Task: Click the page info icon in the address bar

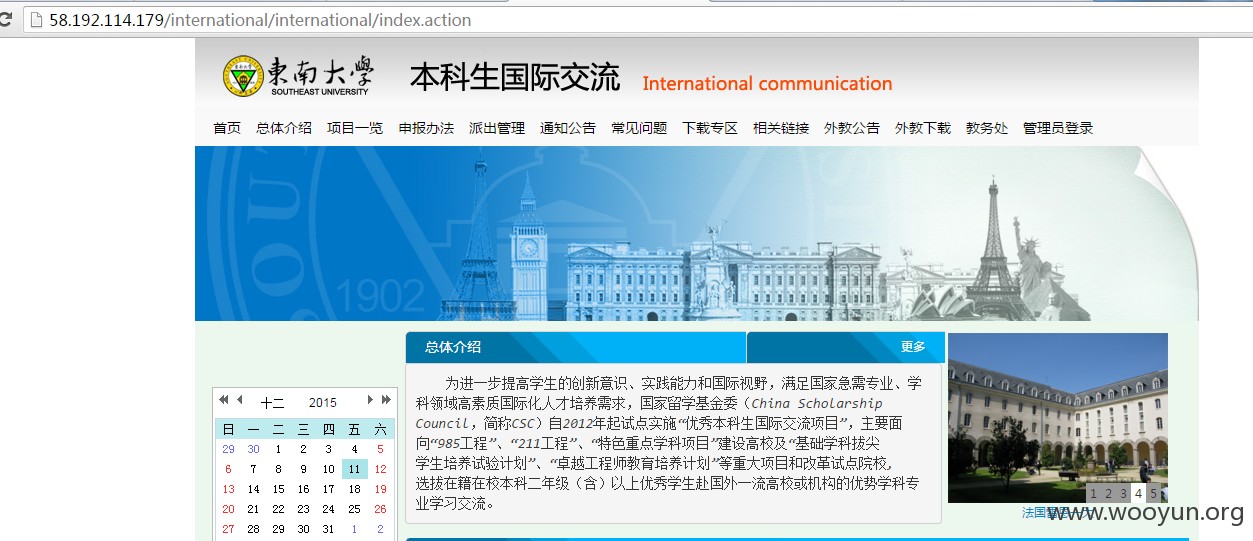Action: 37,20
